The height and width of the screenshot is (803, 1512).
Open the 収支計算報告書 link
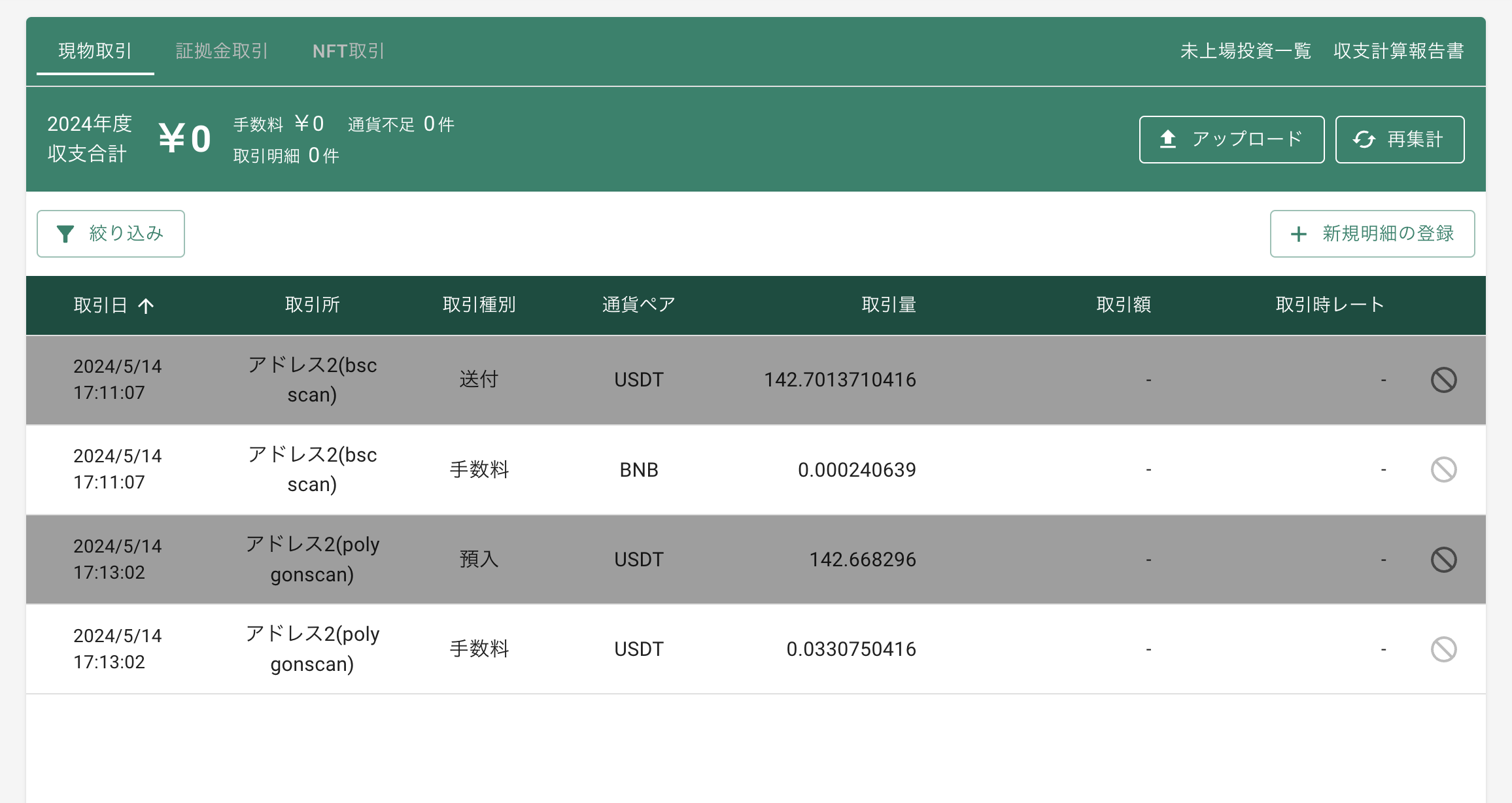coord(1399,51)
